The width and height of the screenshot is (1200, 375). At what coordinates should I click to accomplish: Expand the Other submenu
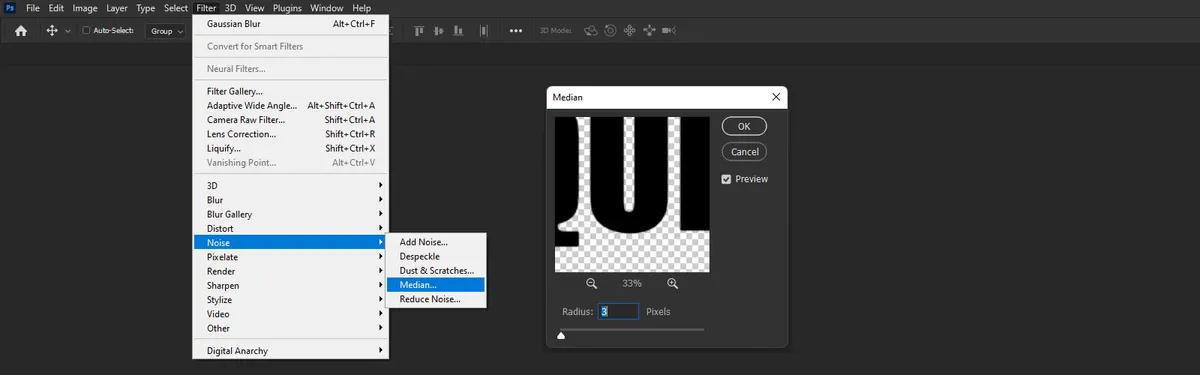click(x=290, y=328)
